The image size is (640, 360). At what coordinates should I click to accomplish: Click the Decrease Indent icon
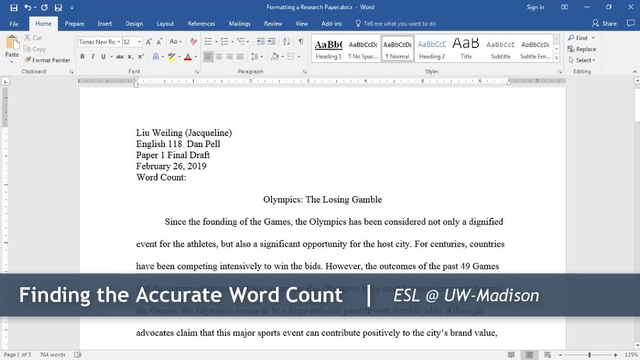click(x=260, y=42)
